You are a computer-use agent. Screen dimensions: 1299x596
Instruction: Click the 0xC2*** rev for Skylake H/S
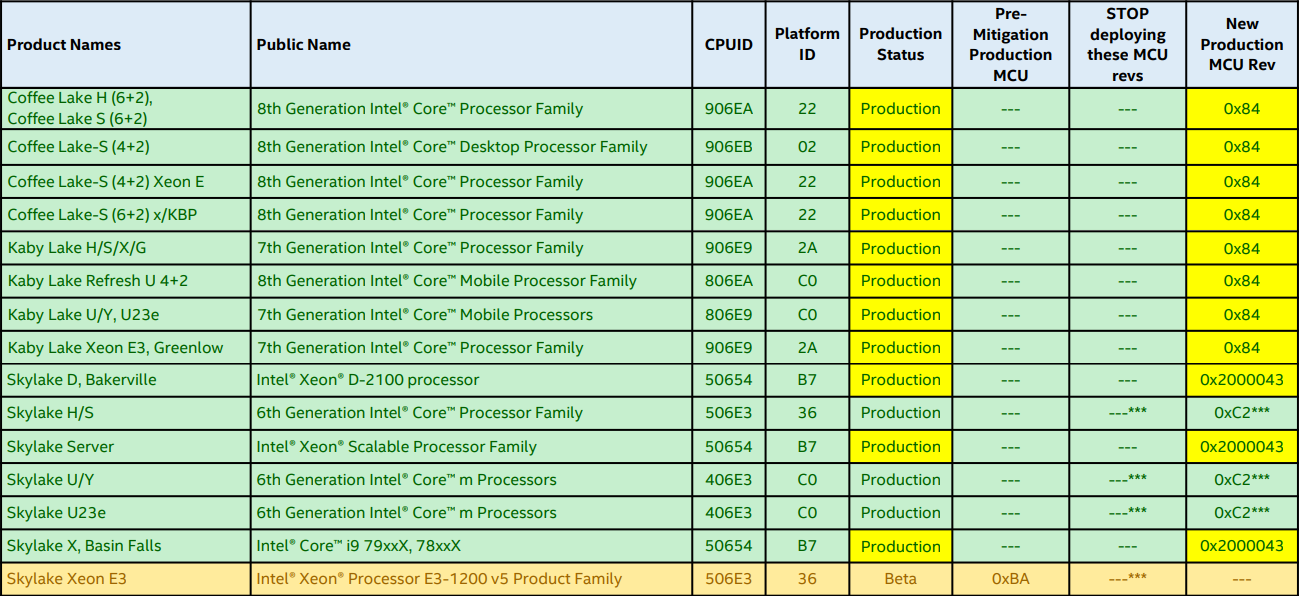pos(1242,413)
